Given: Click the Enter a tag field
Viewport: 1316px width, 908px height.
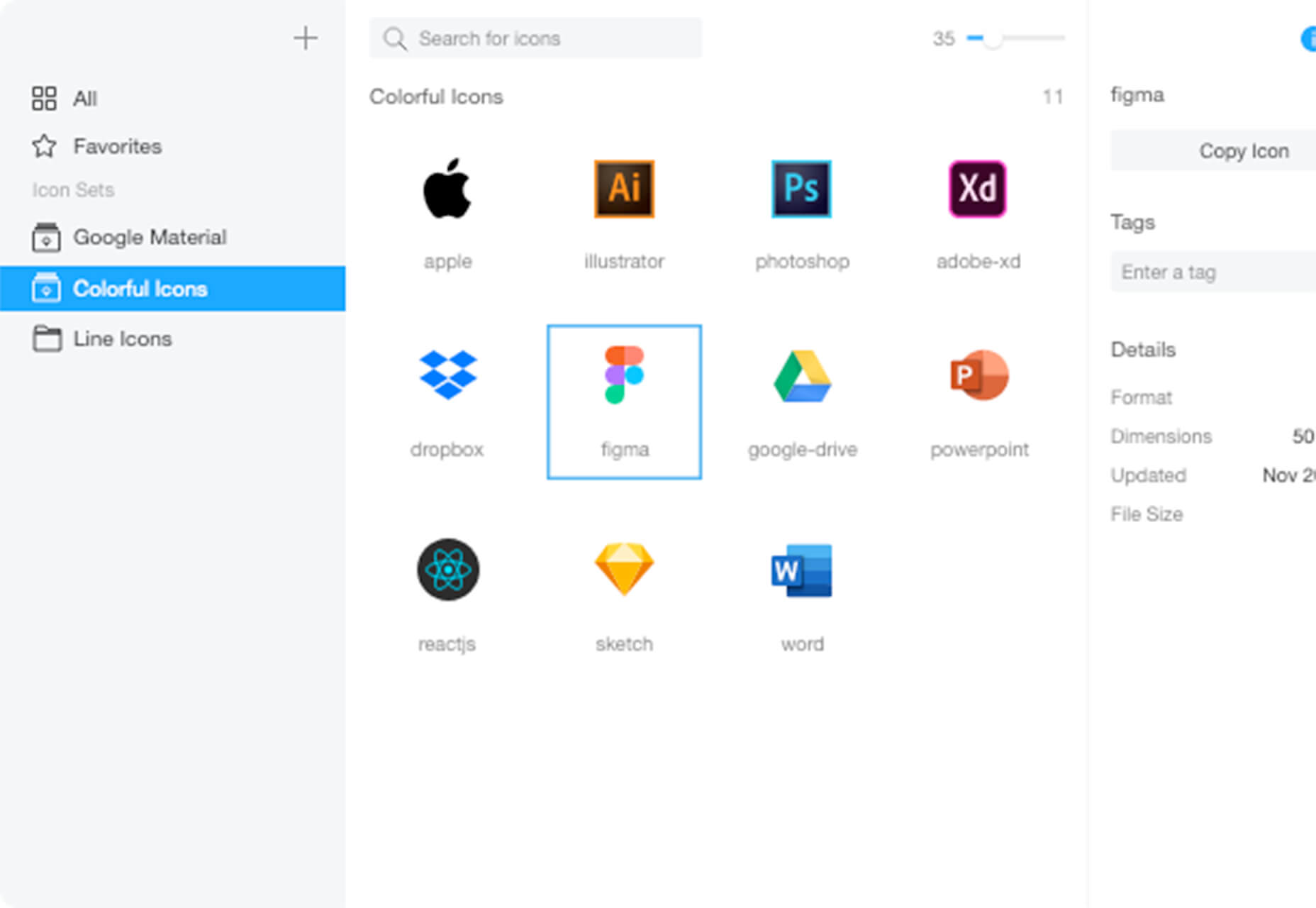Looking at the screenshot, I should pos(1213,272).
